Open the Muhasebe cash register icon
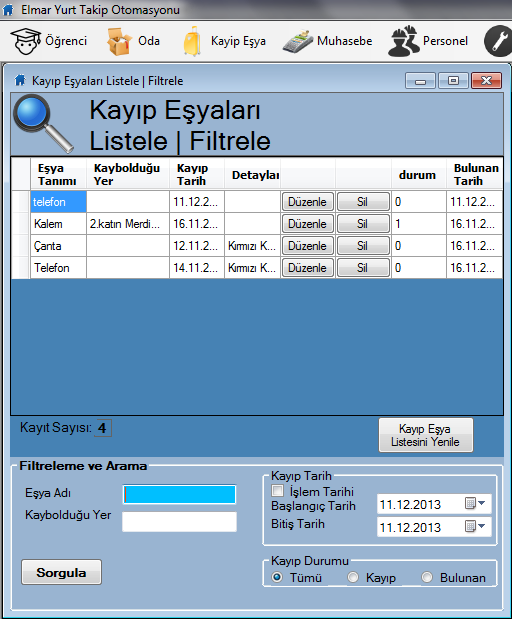512x619 pixels. point(298,41)
